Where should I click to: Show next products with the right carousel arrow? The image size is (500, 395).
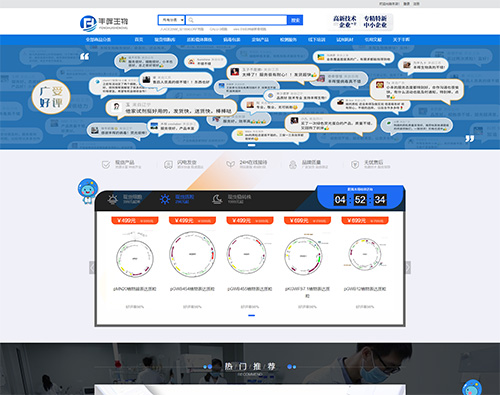(407, 268)
